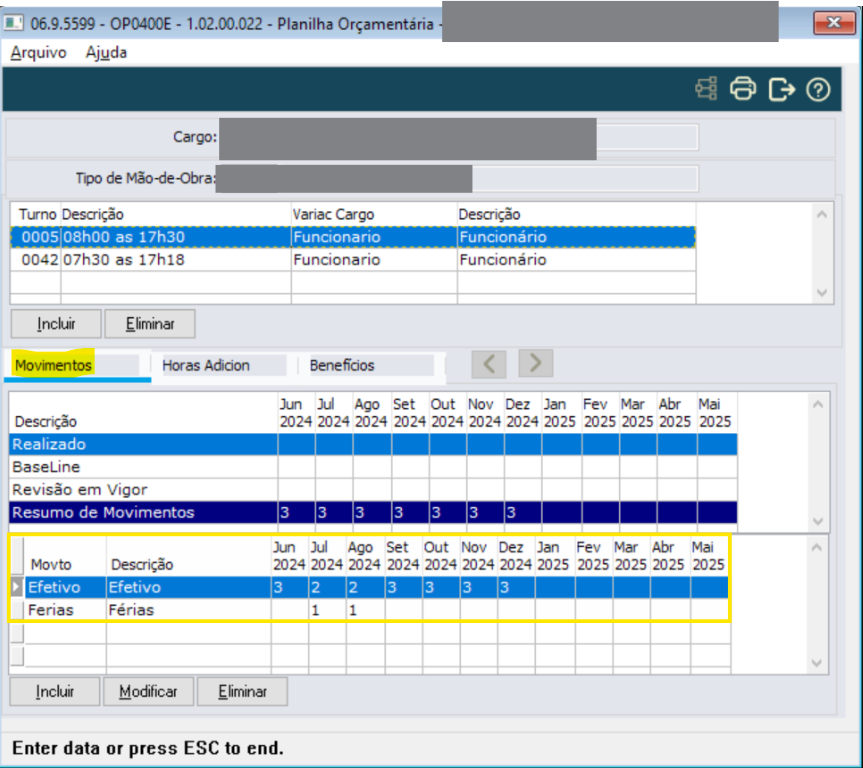The image size is (863, 768).
Task: Click the printer icon
Action: click(743, 89)
